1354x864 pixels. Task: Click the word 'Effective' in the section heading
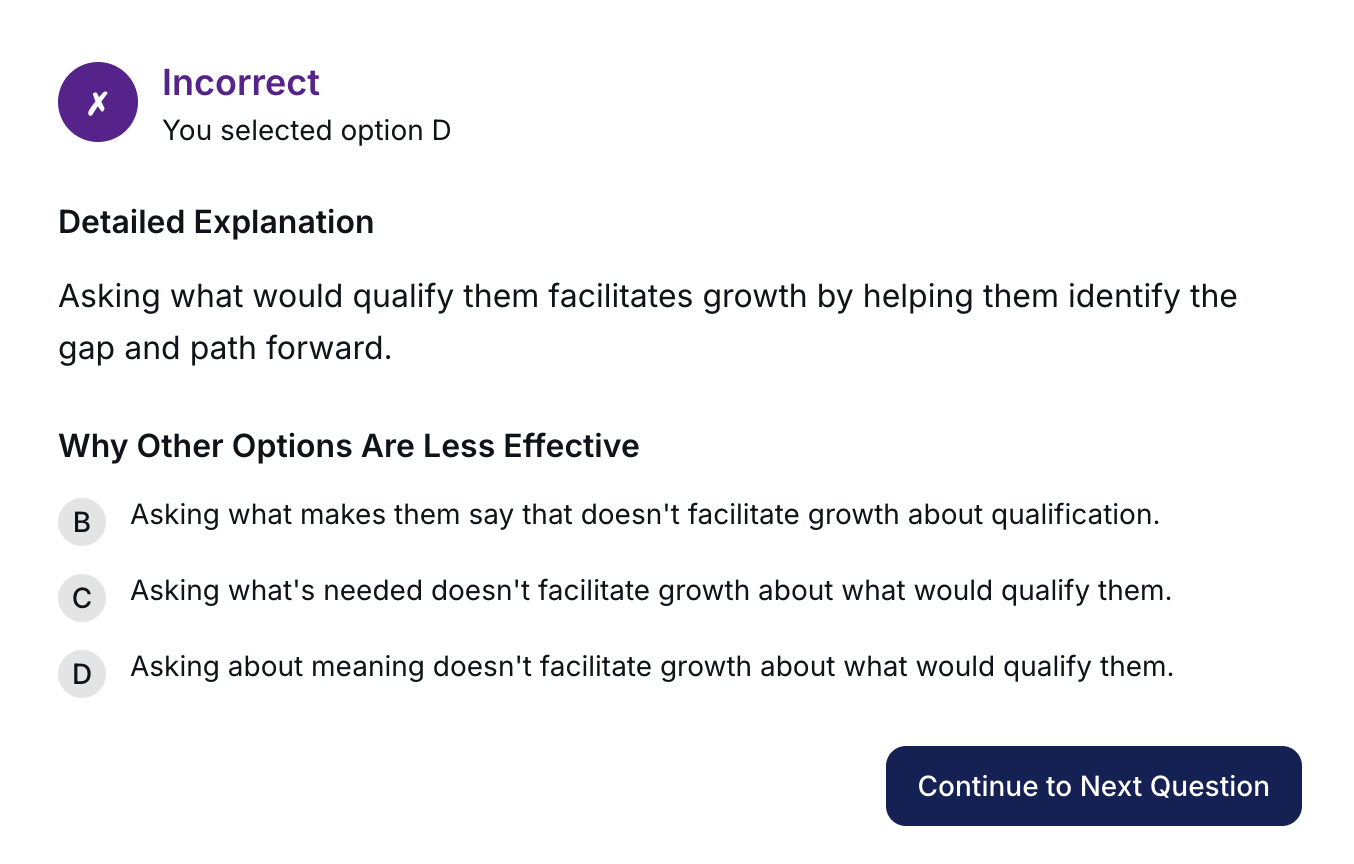(571, 445)
